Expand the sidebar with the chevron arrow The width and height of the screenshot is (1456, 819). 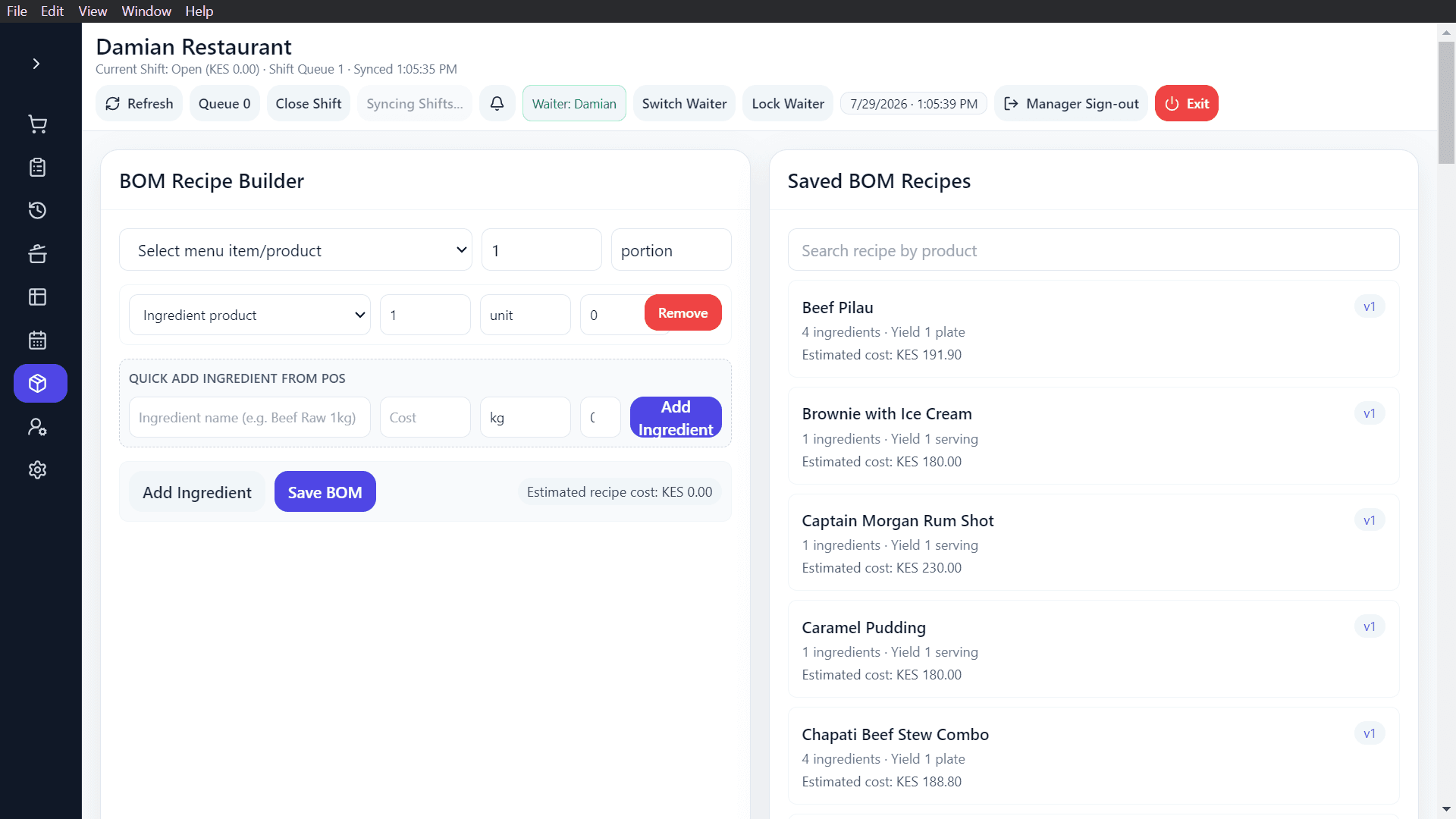36,64
